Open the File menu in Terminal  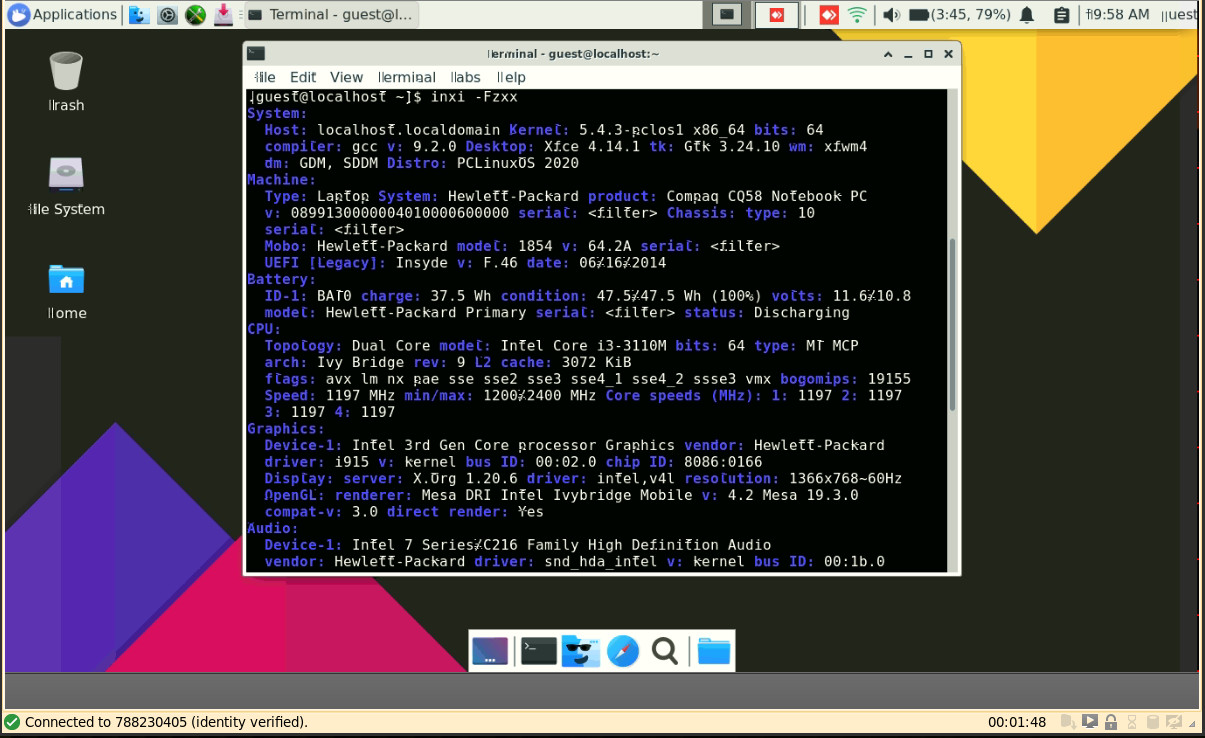point(265,77)
